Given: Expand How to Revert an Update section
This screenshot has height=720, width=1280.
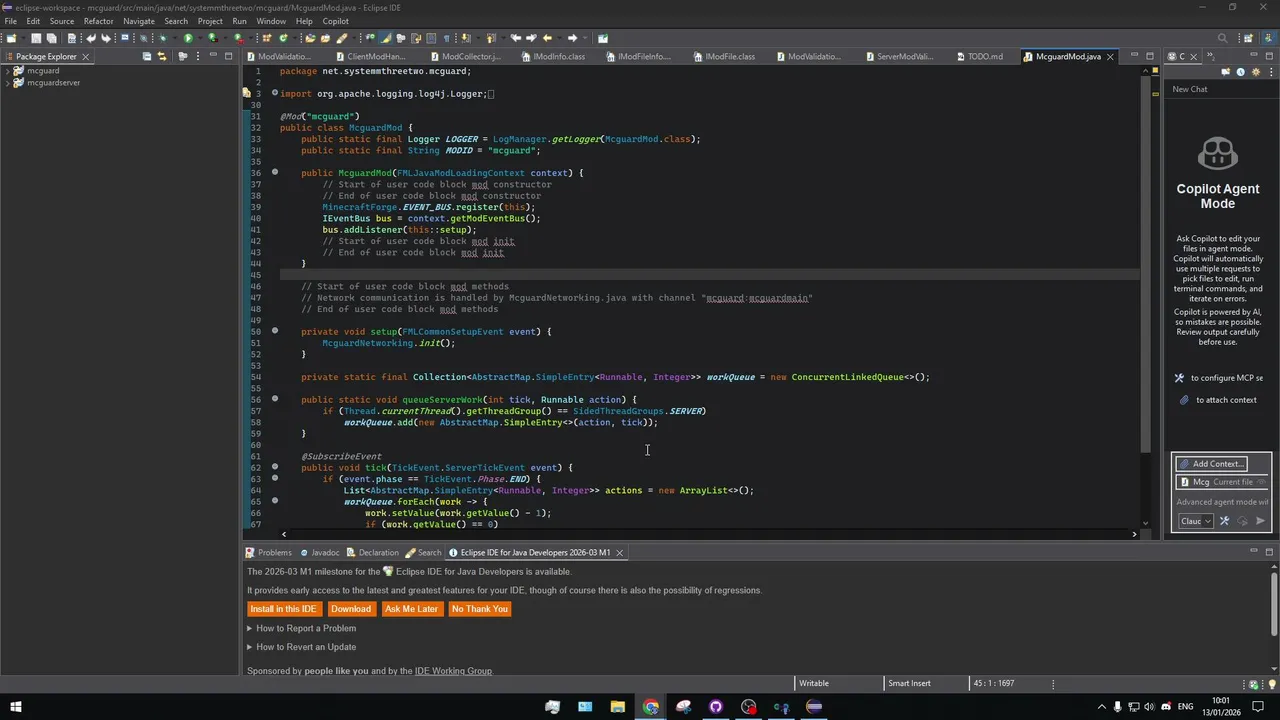Looking at the screenshot, I should (301, 647).
